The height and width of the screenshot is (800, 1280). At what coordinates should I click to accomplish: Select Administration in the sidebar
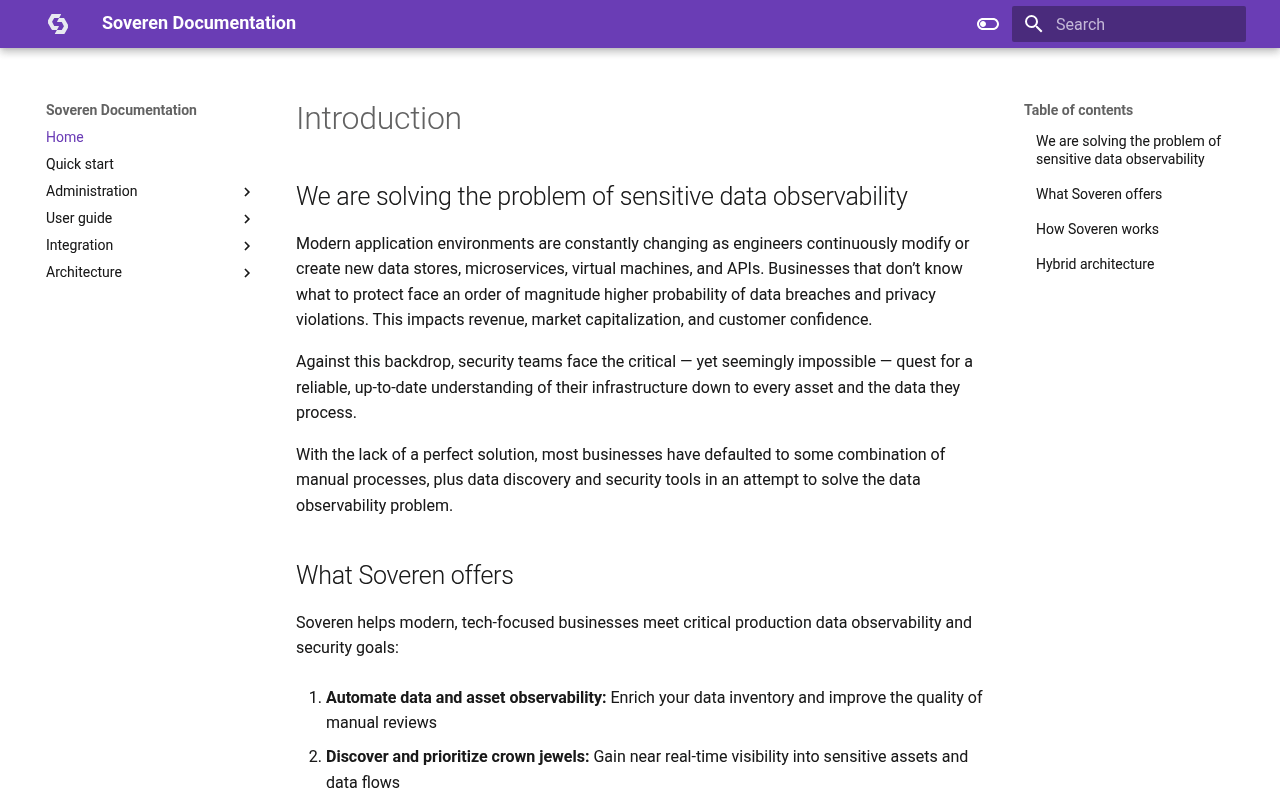tap(92, 191)
